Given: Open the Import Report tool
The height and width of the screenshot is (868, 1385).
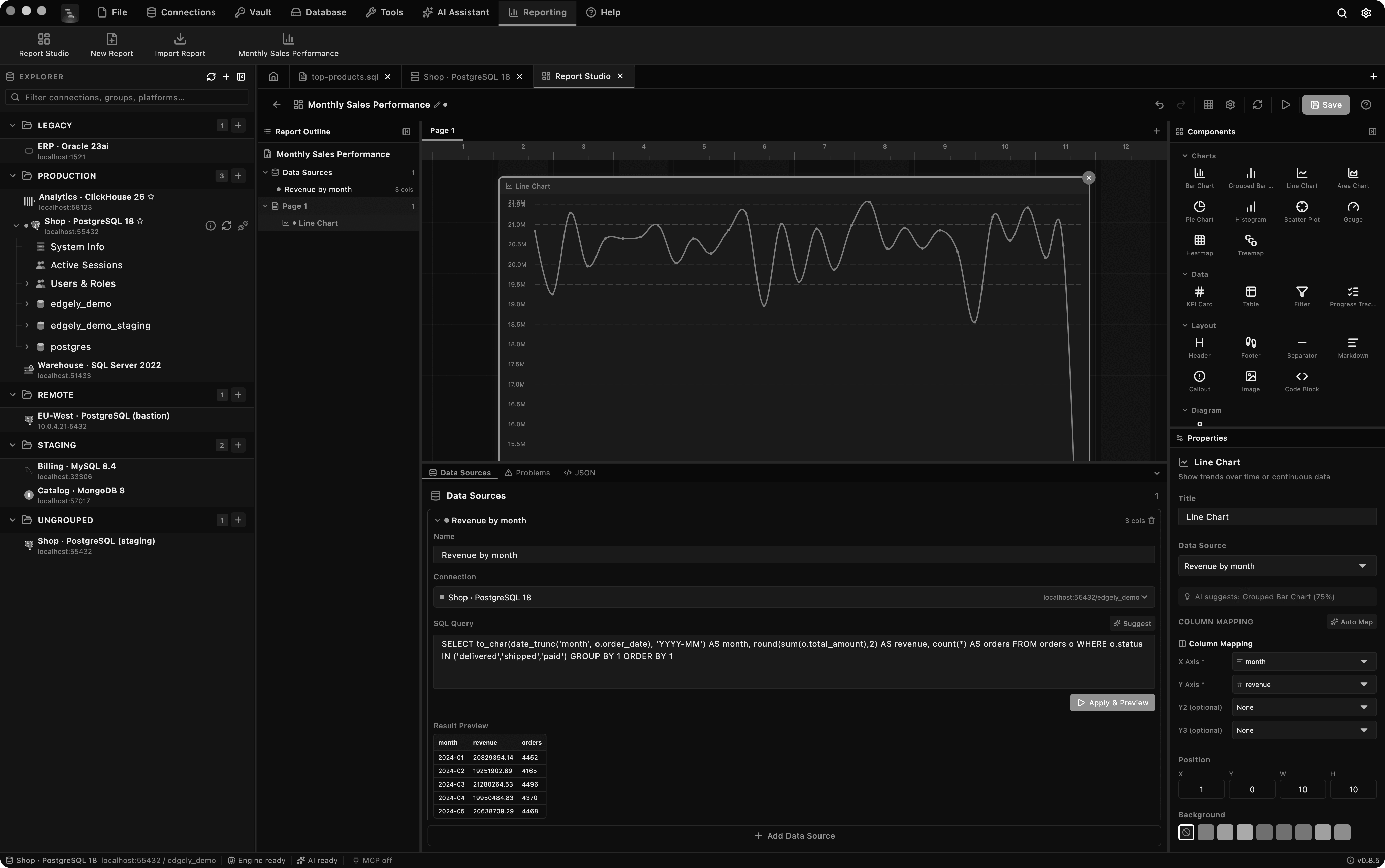Looking at the screenshot, I should click(180, 45).
